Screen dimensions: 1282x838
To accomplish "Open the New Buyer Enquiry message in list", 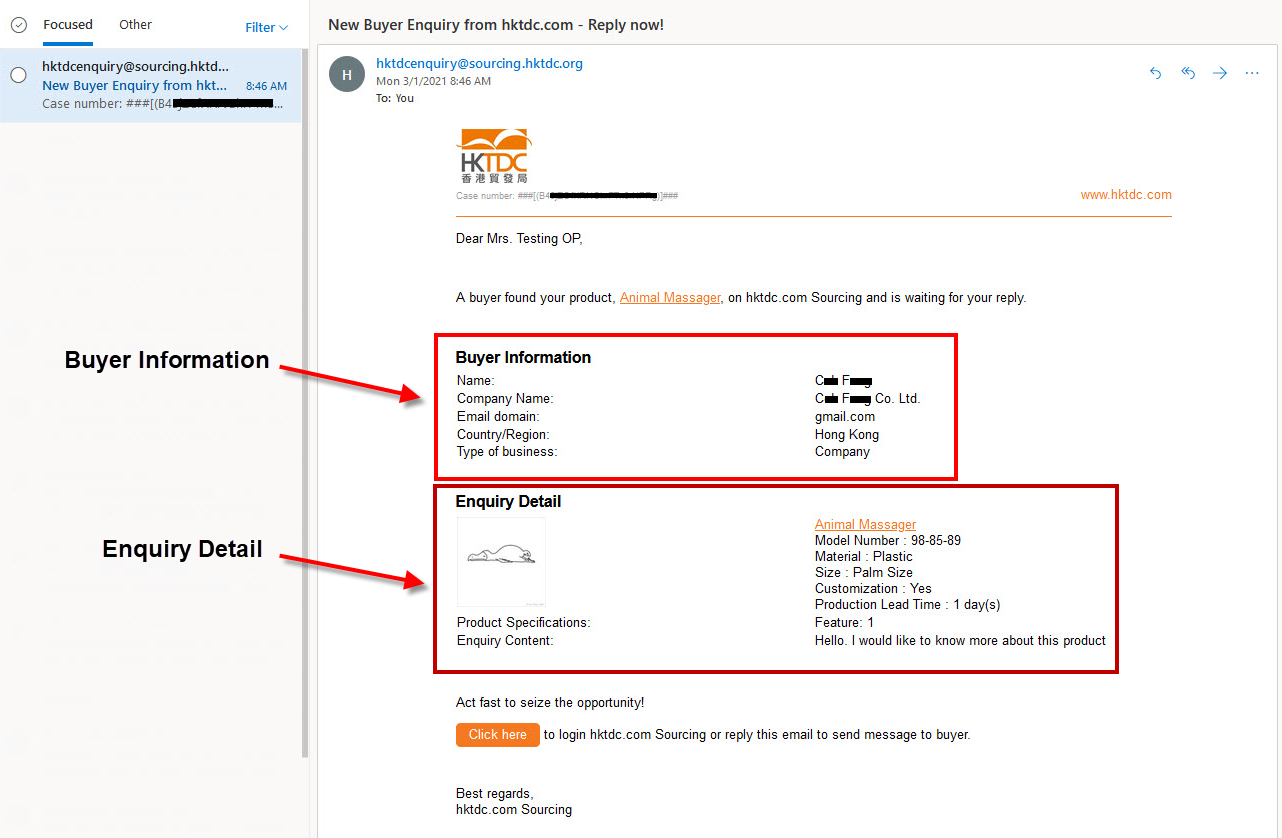I will 150,85.
